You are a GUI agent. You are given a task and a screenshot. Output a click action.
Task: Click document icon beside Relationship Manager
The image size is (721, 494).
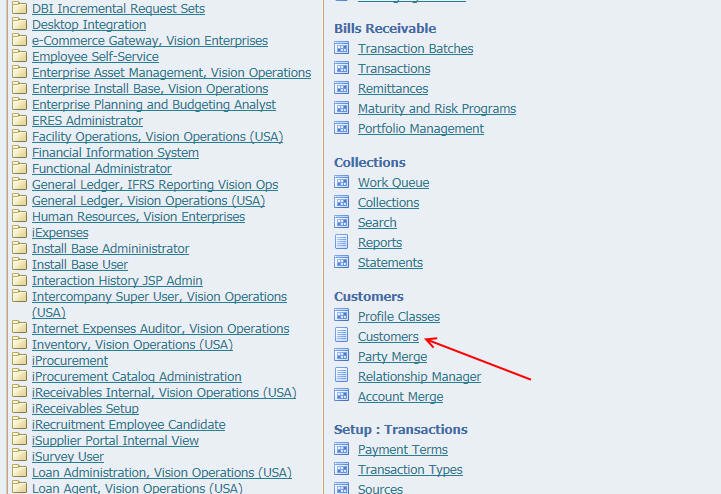(x=342, y=375)
